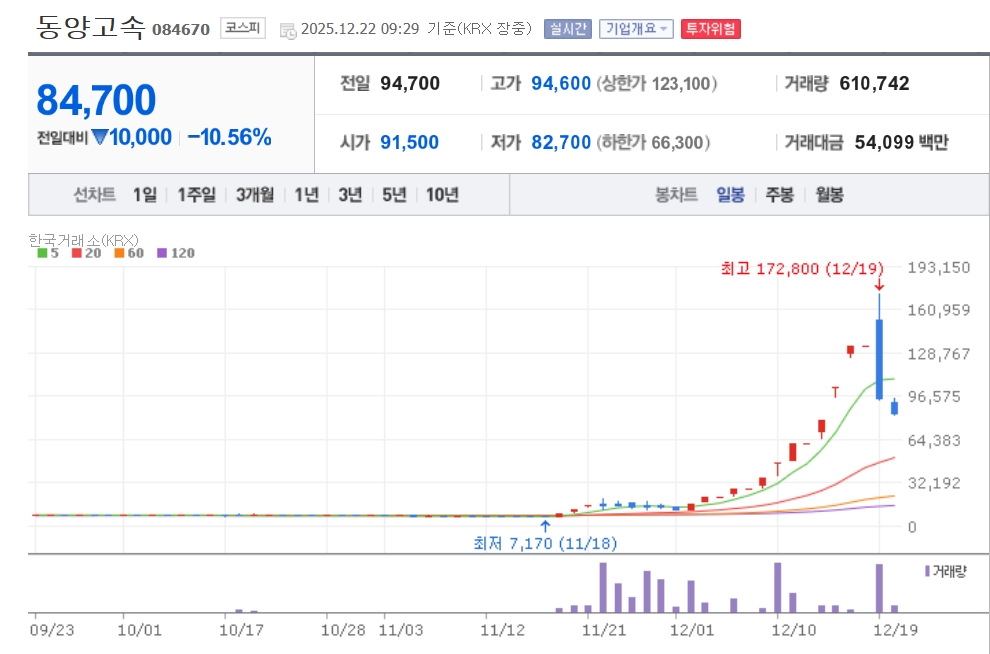This screenshot has width=990, height=654.
Task: Switch to the 월봉 monthly candle chart
Action: pyautogui.click(x=829, y=195)
